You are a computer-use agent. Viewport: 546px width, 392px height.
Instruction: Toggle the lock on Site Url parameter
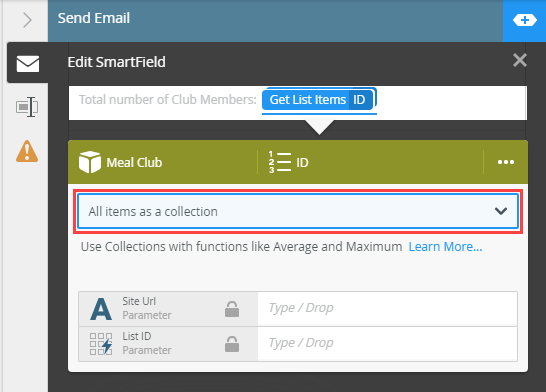click(x=232, y=309)
